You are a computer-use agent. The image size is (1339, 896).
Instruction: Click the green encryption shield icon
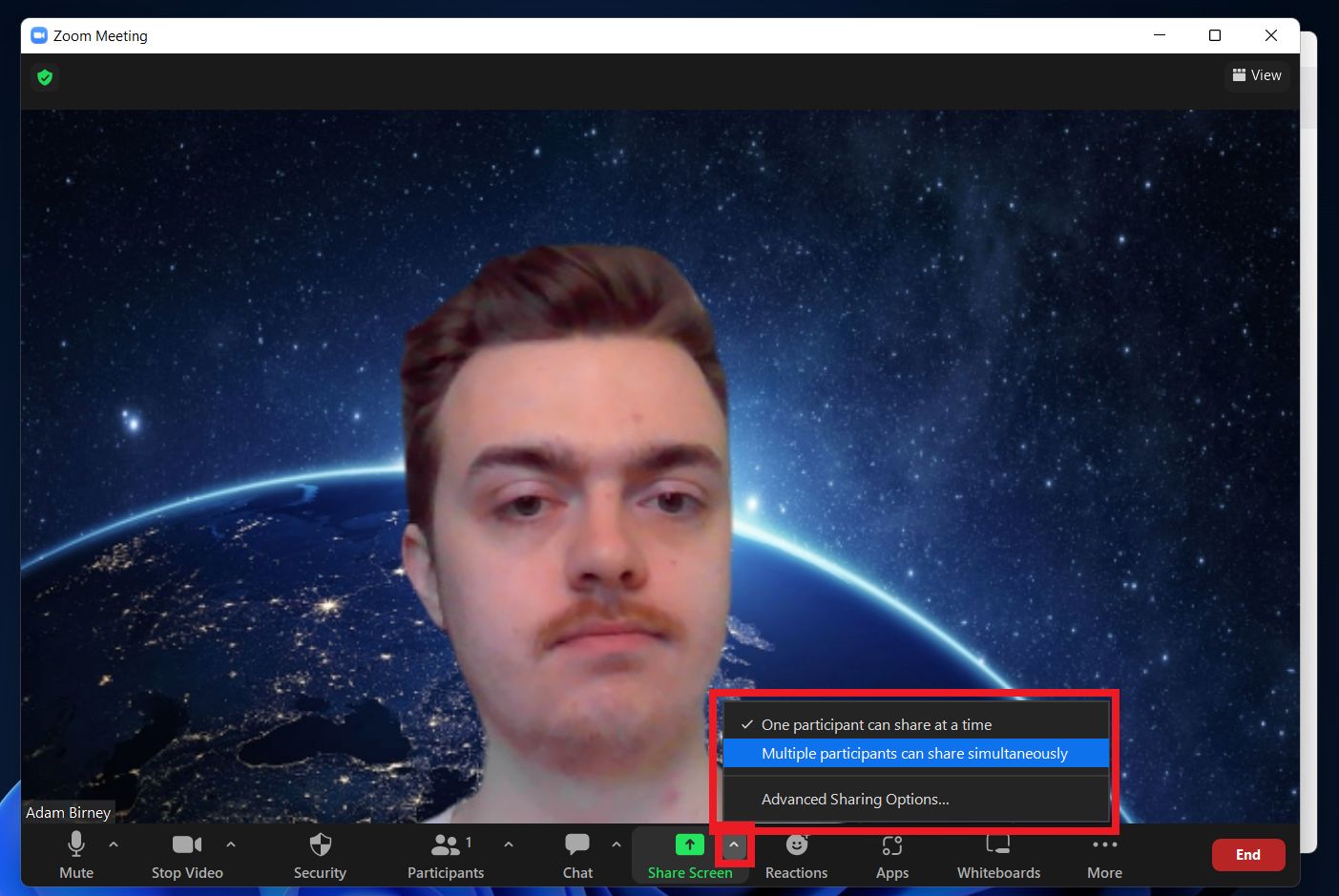pyautogui.click(x=45, y=77)
